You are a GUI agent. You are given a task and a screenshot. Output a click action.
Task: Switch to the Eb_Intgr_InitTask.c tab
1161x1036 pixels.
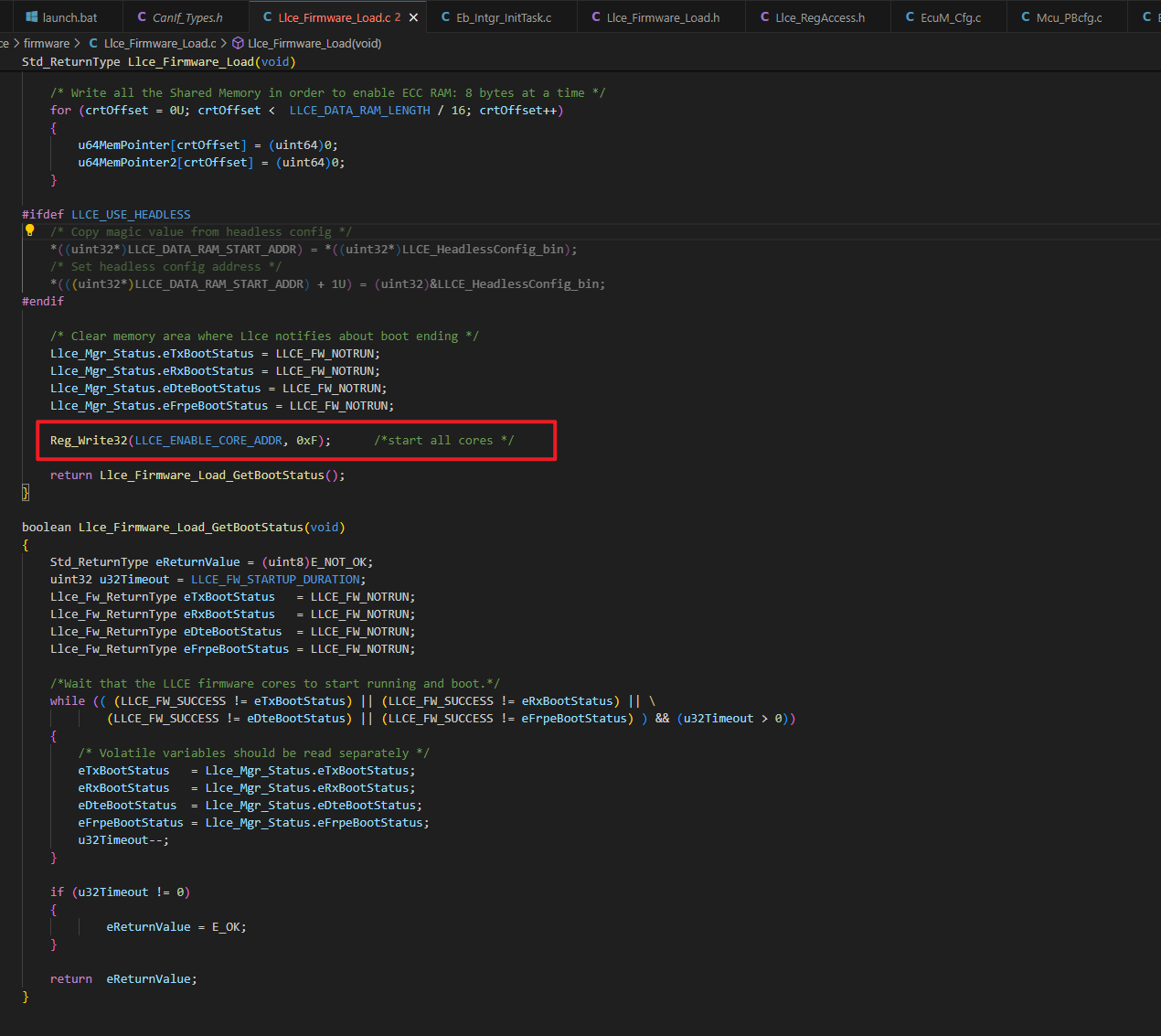coord(504,17)
